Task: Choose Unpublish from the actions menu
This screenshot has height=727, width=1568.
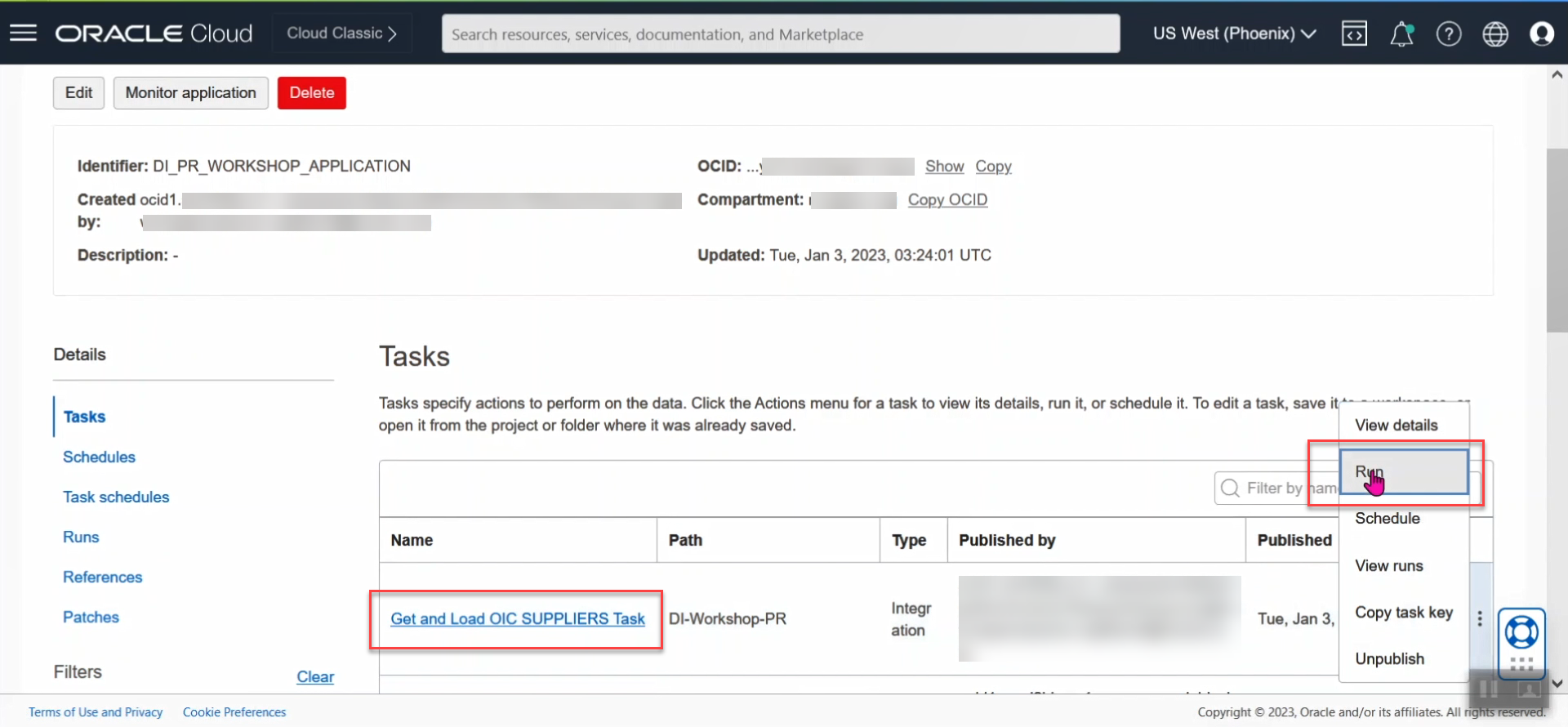Action: pyautogui.click(x=1389, y=659)
